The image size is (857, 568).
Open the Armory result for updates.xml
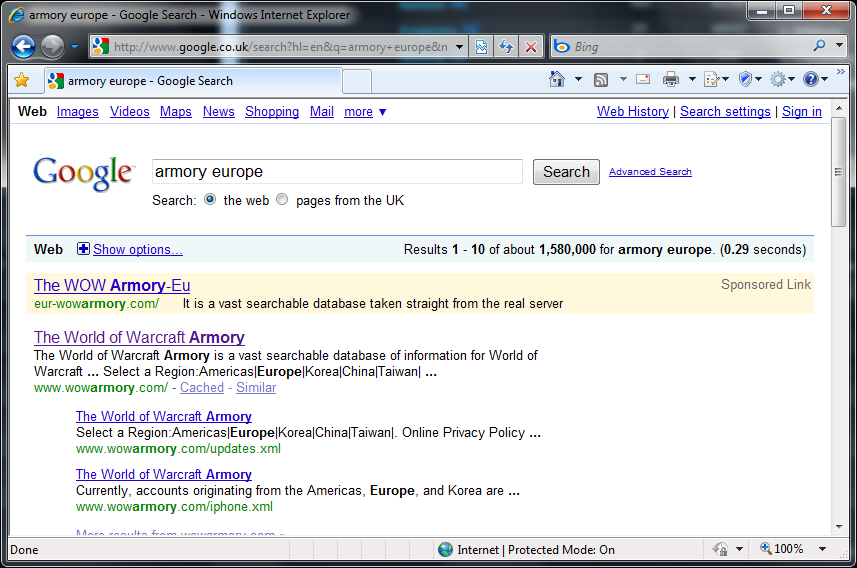(164, 417)
